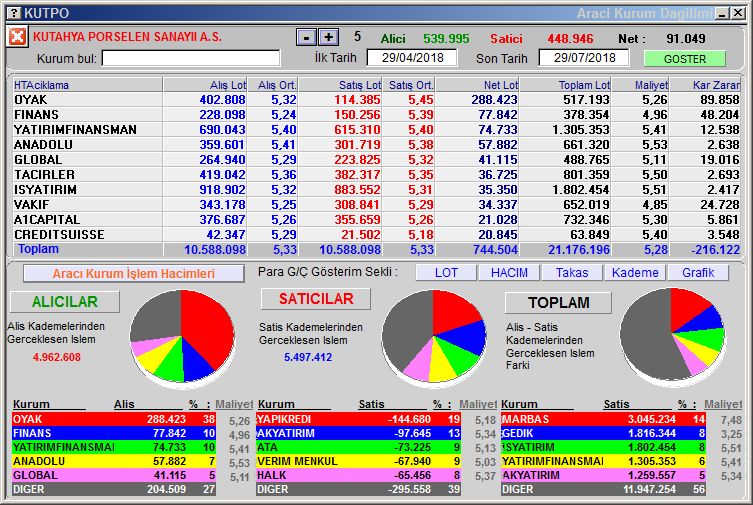Switch display mode to LOT

(x=446, y=273)
